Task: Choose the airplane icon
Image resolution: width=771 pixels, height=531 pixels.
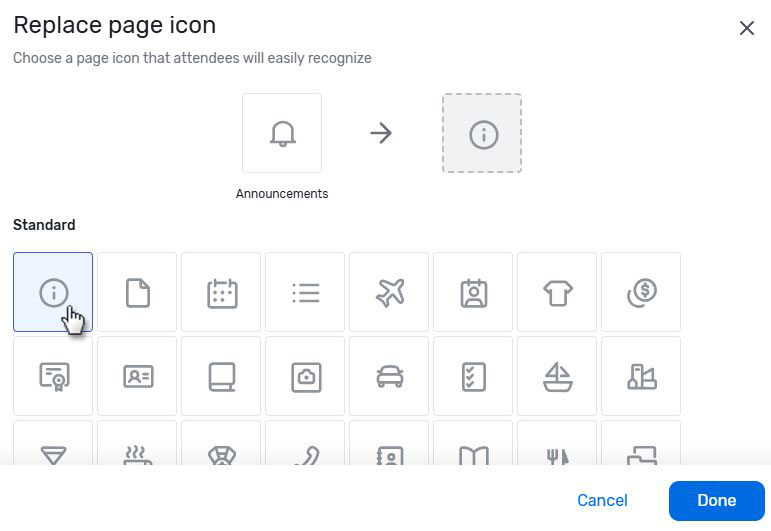Action: click(x=389, y=292)
